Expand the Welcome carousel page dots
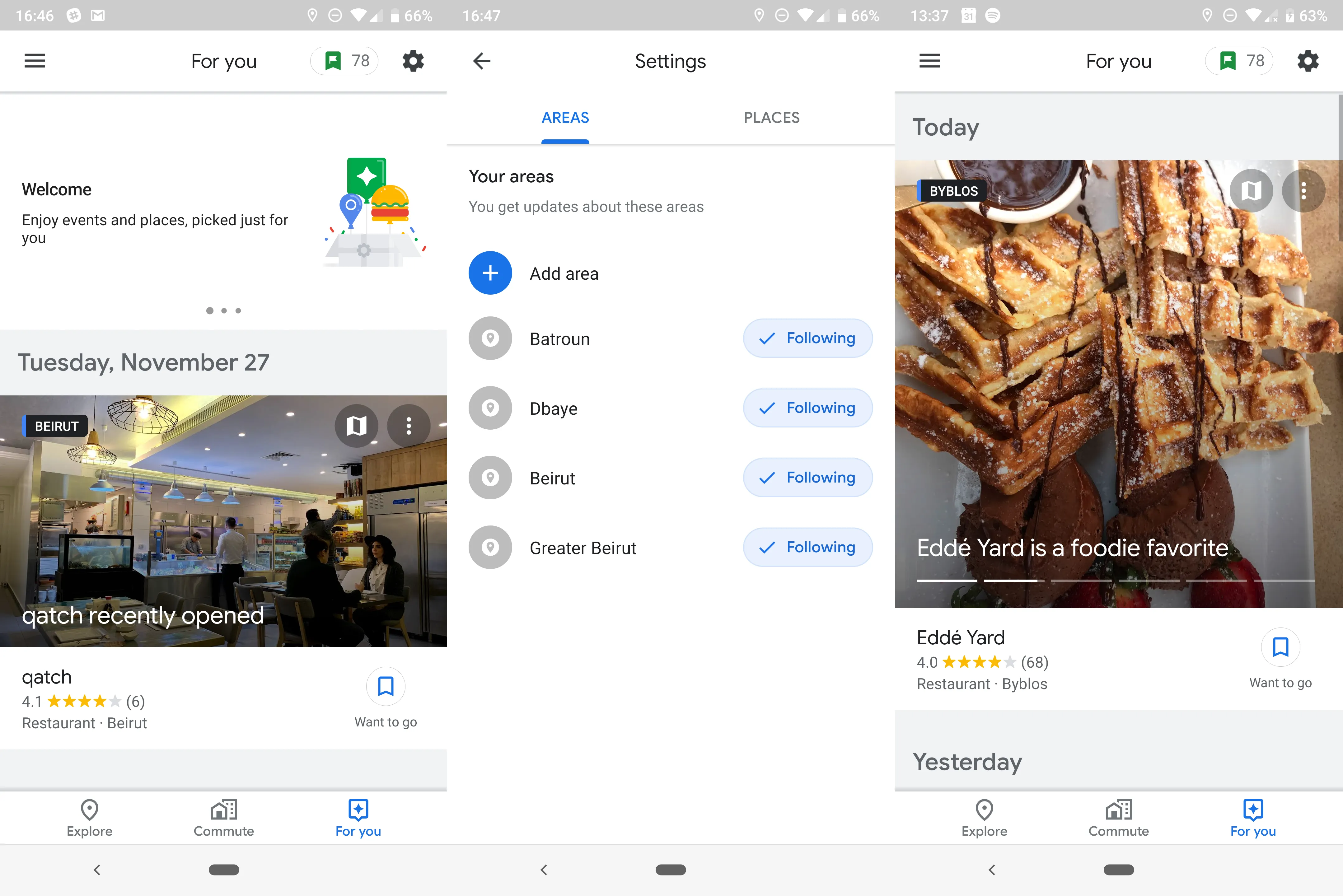 [223, 310]
